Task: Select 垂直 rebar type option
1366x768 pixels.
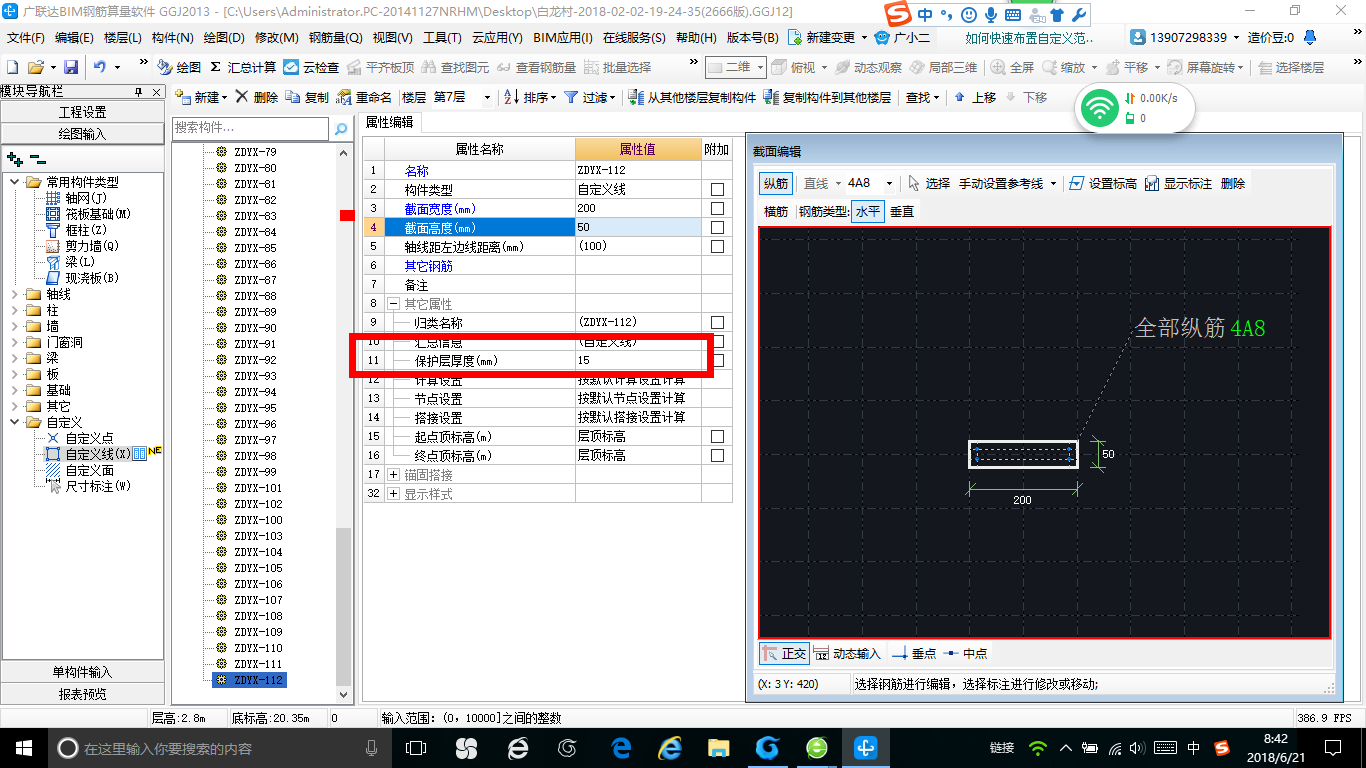Action: tap(902, 212)
